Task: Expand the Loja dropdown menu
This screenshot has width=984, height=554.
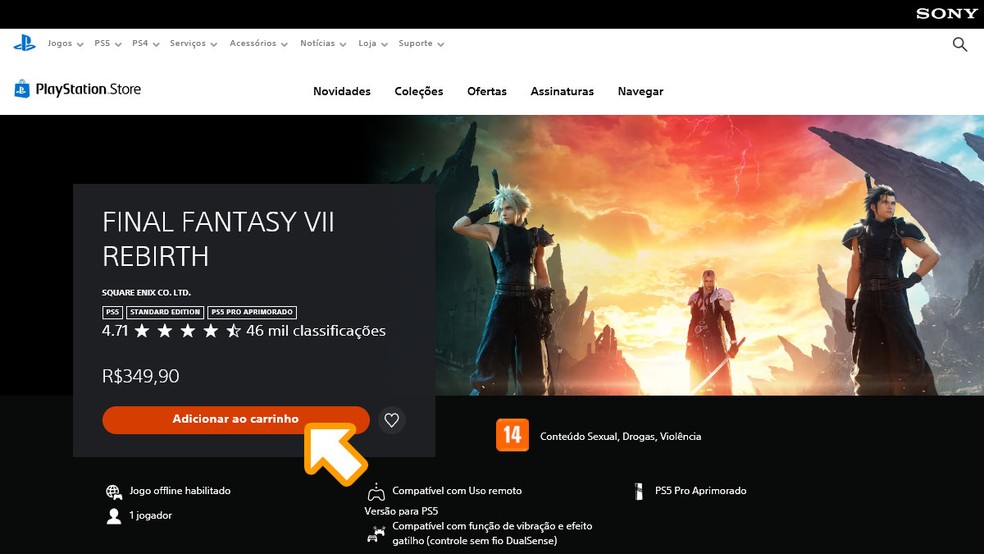Action: click(373, 43)
